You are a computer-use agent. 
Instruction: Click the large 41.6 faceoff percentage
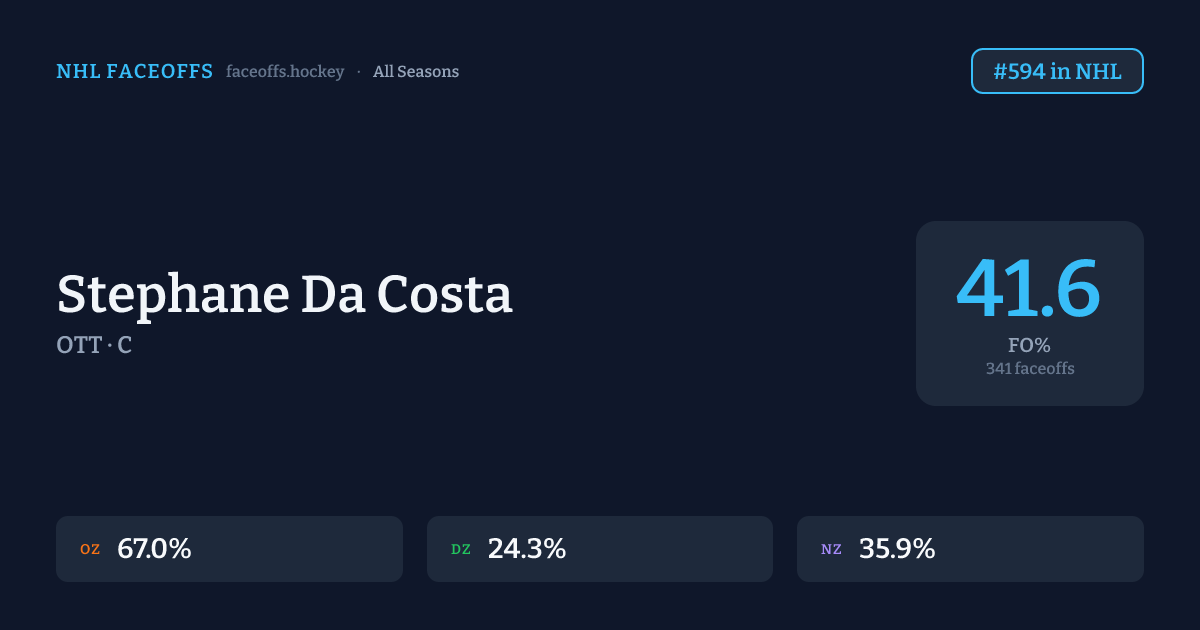click(x=1028, y=290)
